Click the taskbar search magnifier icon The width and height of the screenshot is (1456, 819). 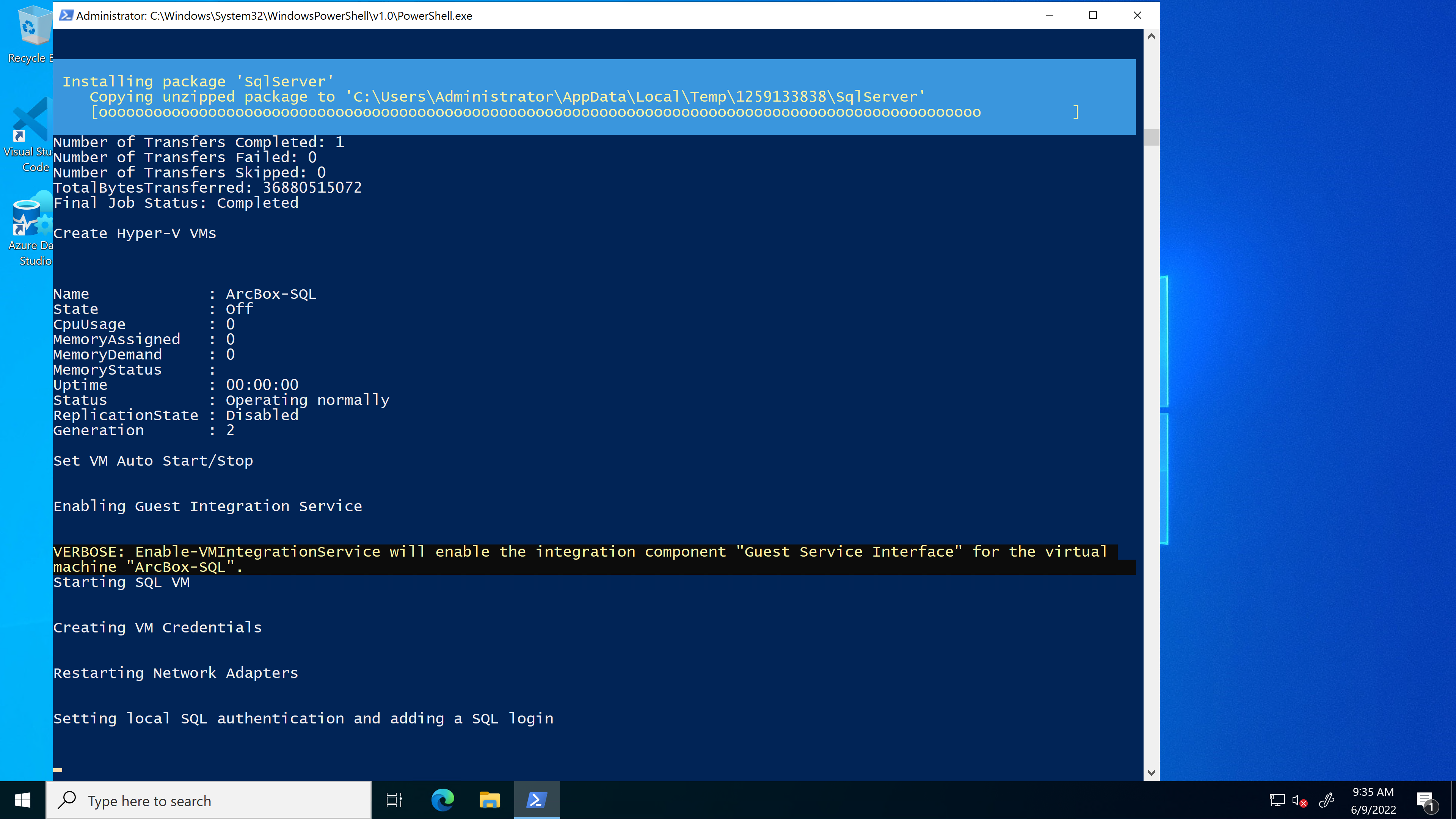[67, 800]
